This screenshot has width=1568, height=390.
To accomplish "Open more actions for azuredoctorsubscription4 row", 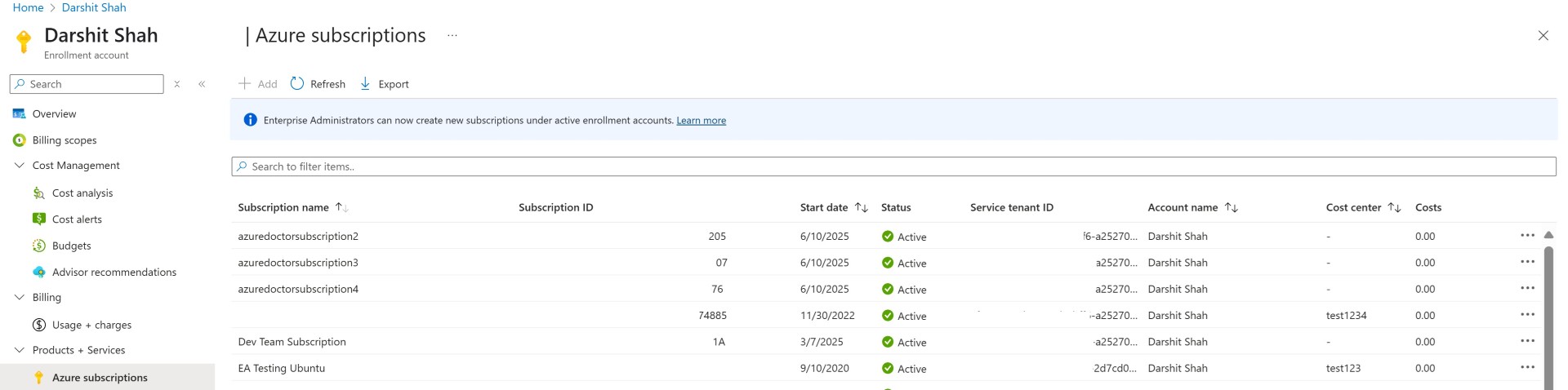I will click(1527, 288).
